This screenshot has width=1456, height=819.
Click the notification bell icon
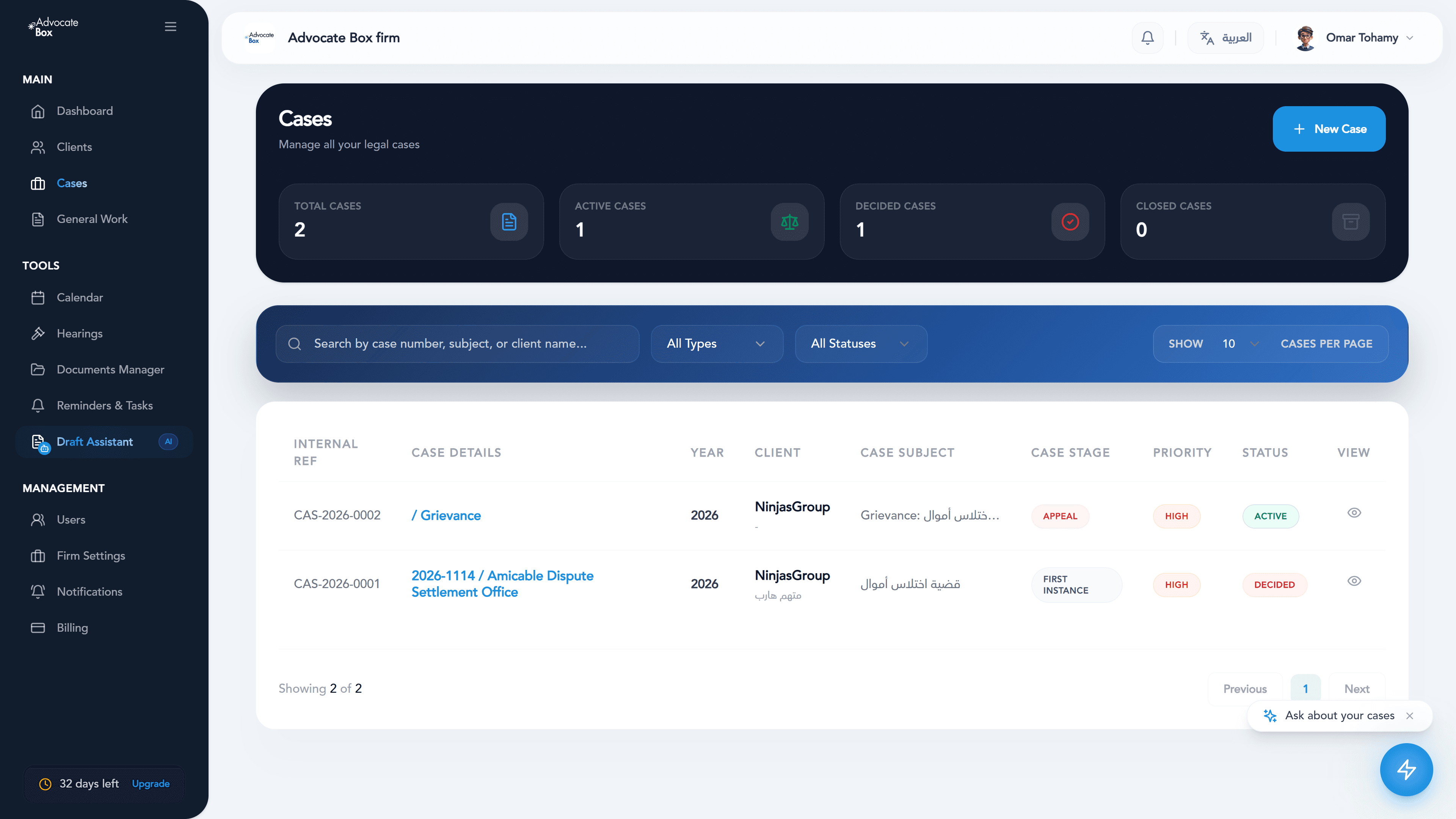1147,37
